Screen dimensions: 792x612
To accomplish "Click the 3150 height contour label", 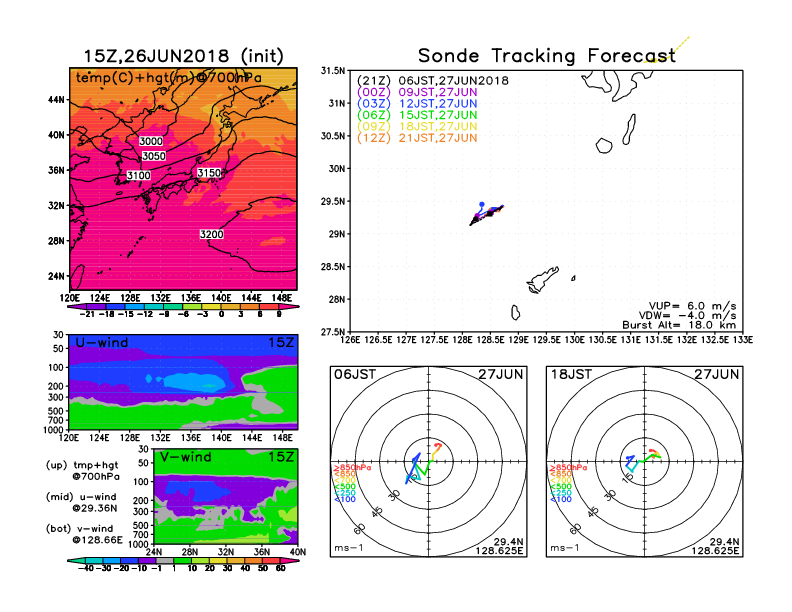I will point(209,174).
